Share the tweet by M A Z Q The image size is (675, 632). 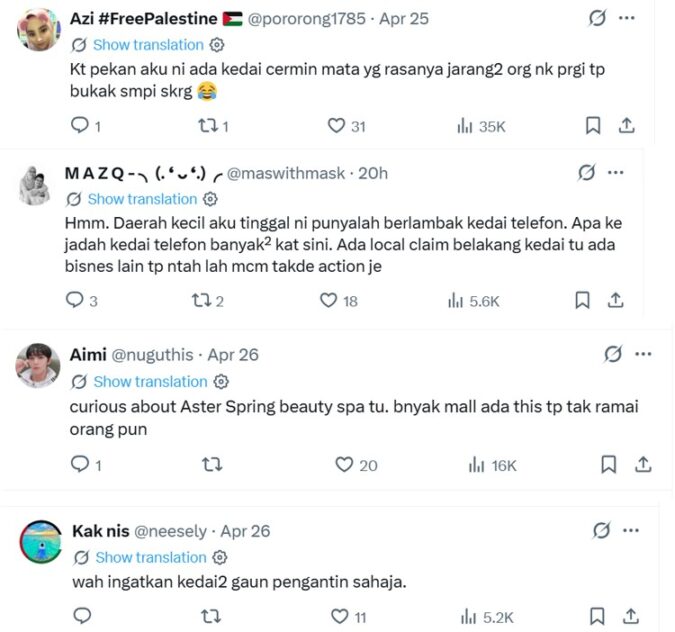click(616, 300)
